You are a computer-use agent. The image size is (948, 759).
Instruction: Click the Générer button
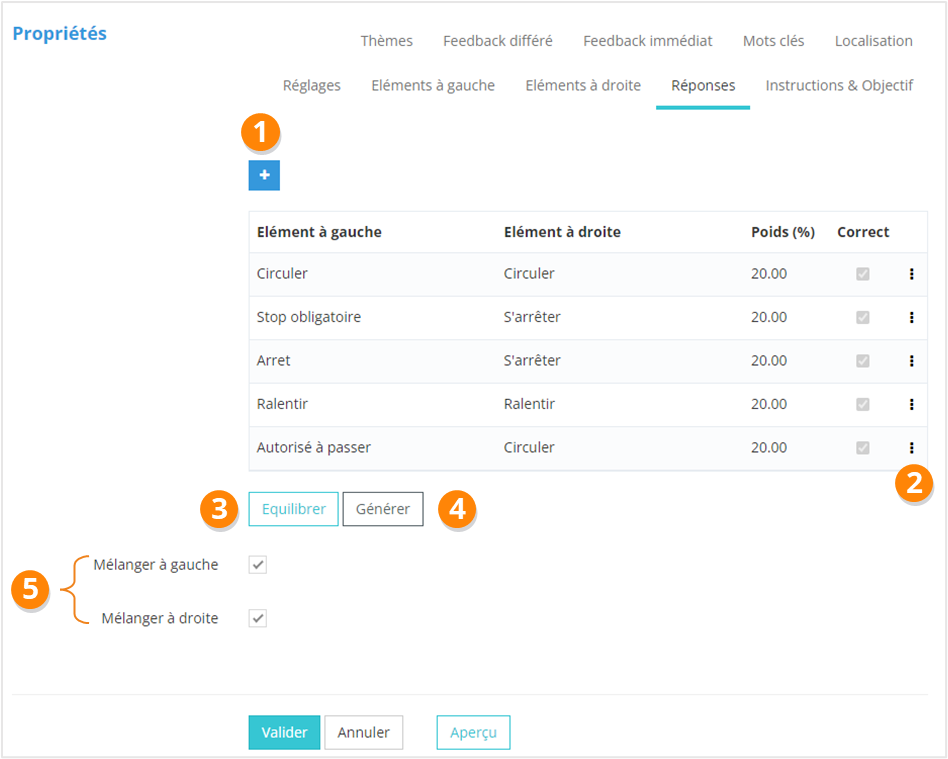pyautogui.click(x=383, y=509)
